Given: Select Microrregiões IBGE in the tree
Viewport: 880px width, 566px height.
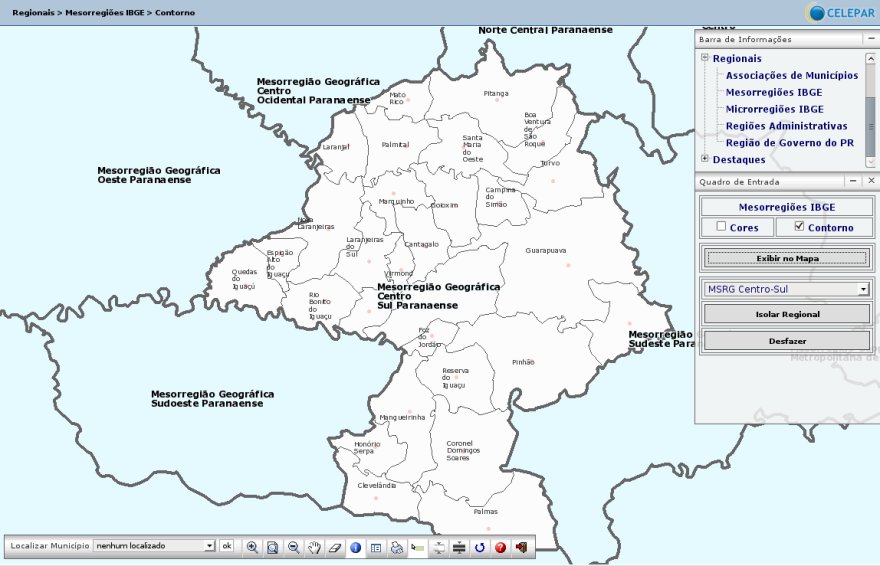Looking at the screenshot, I should (774, 109).
